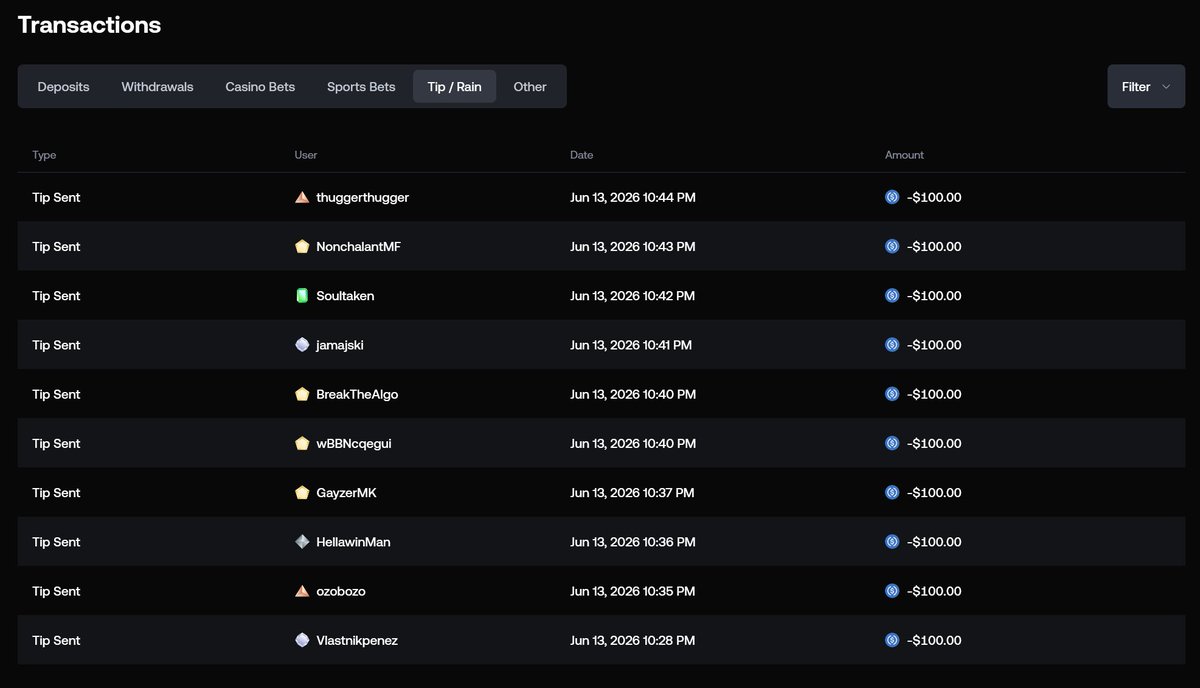1200x688 pixels.
Task: Click the date Jun 13, 2026 10:44 PM
Action: [633, 198]
